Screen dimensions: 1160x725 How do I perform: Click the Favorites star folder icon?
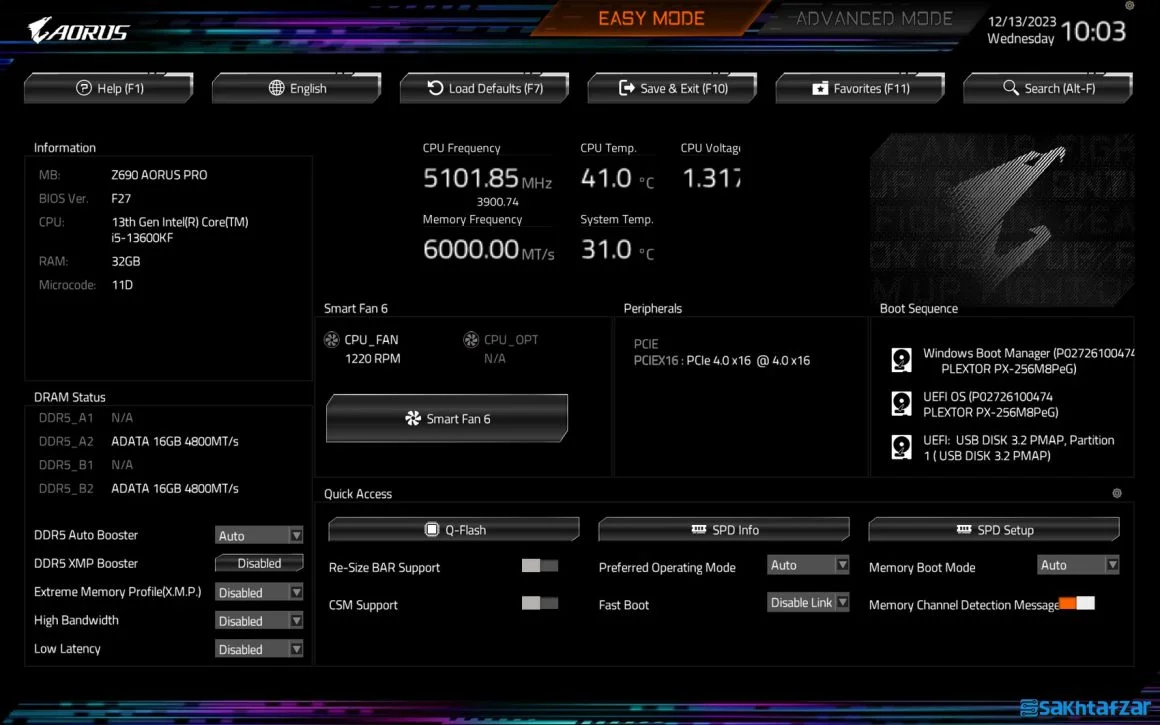tap(820, 89)
